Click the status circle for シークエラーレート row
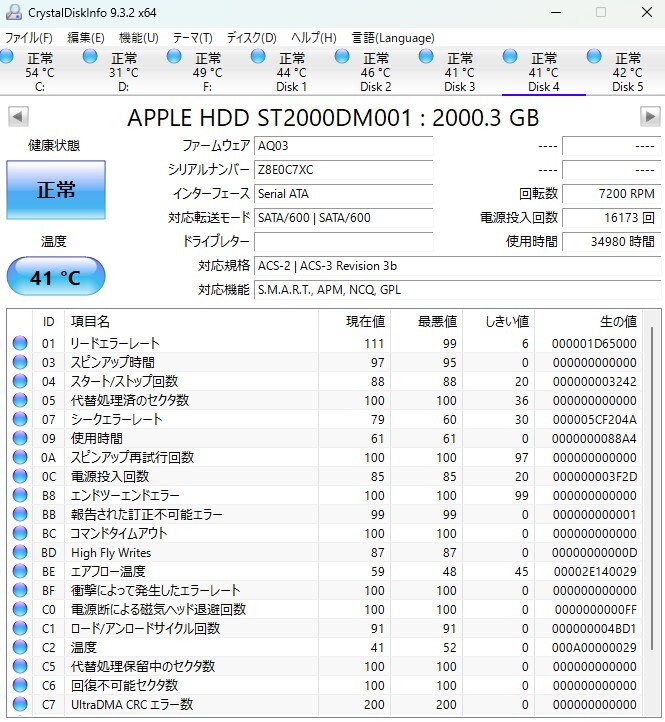This screenshot has width=665, height=722. [x=20, y=419]
